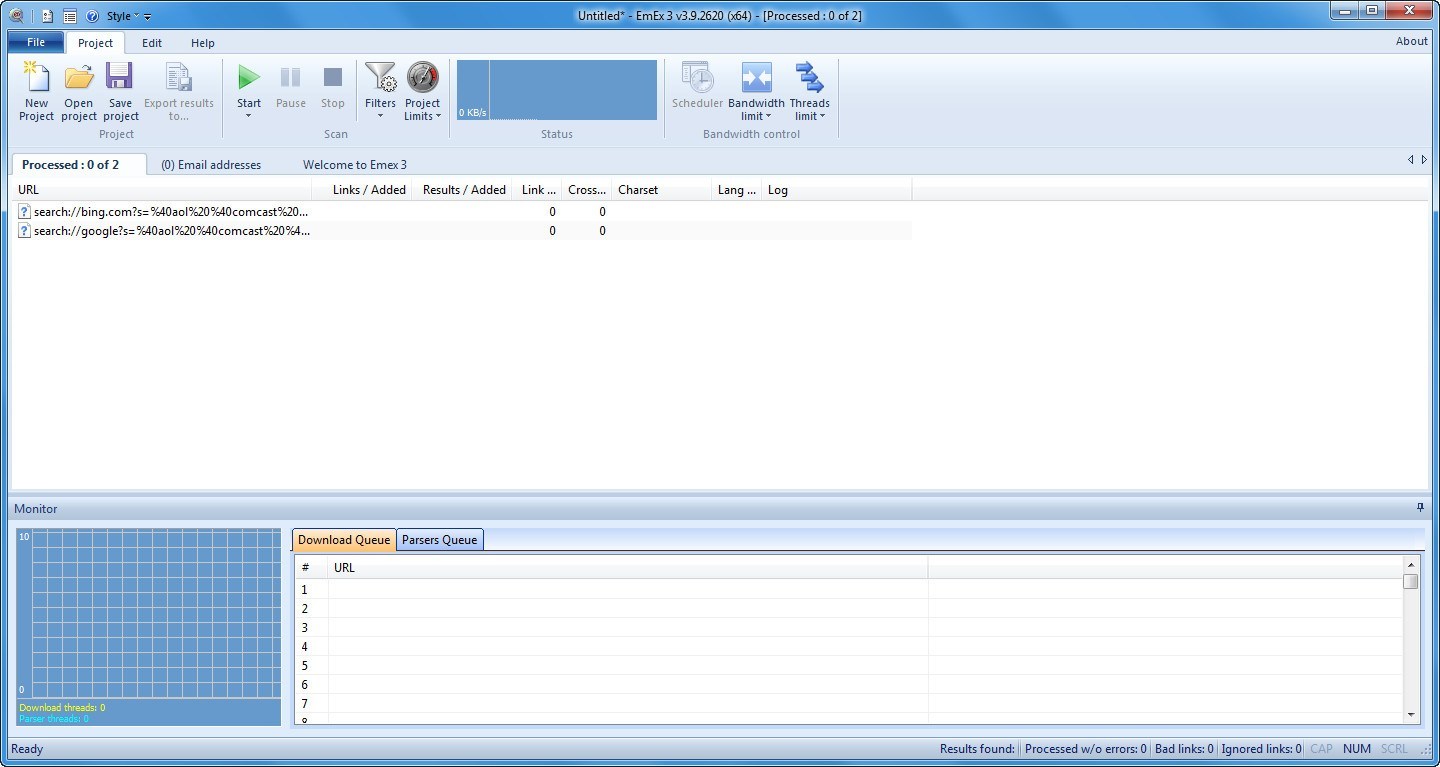
Task: Switch to the Edit ribbon tab
Action: pyautogui.click(x=151, y=43)
